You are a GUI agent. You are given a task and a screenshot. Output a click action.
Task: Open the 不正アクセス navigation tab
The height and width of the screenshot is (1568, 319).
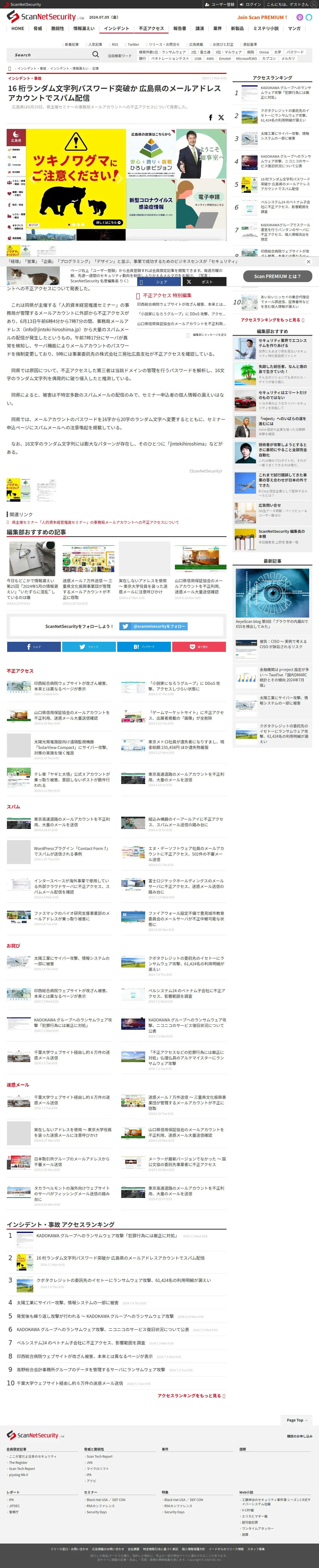tap(151, 29)
